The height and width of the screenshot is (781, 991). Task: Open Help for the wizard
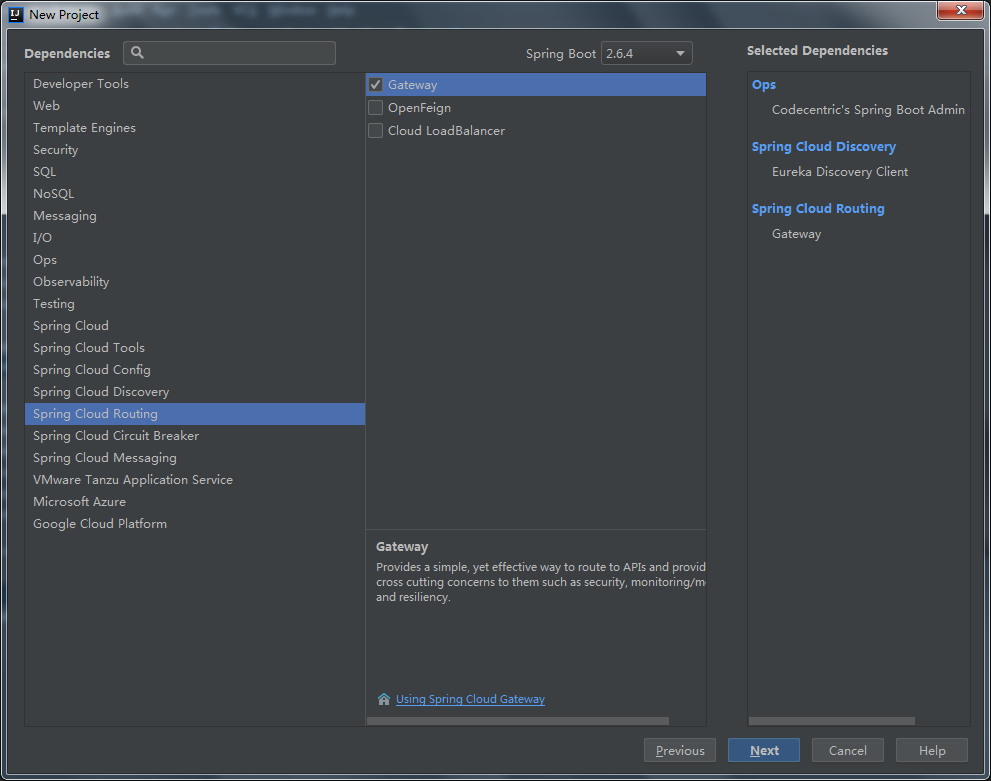(x=932, y=750)
